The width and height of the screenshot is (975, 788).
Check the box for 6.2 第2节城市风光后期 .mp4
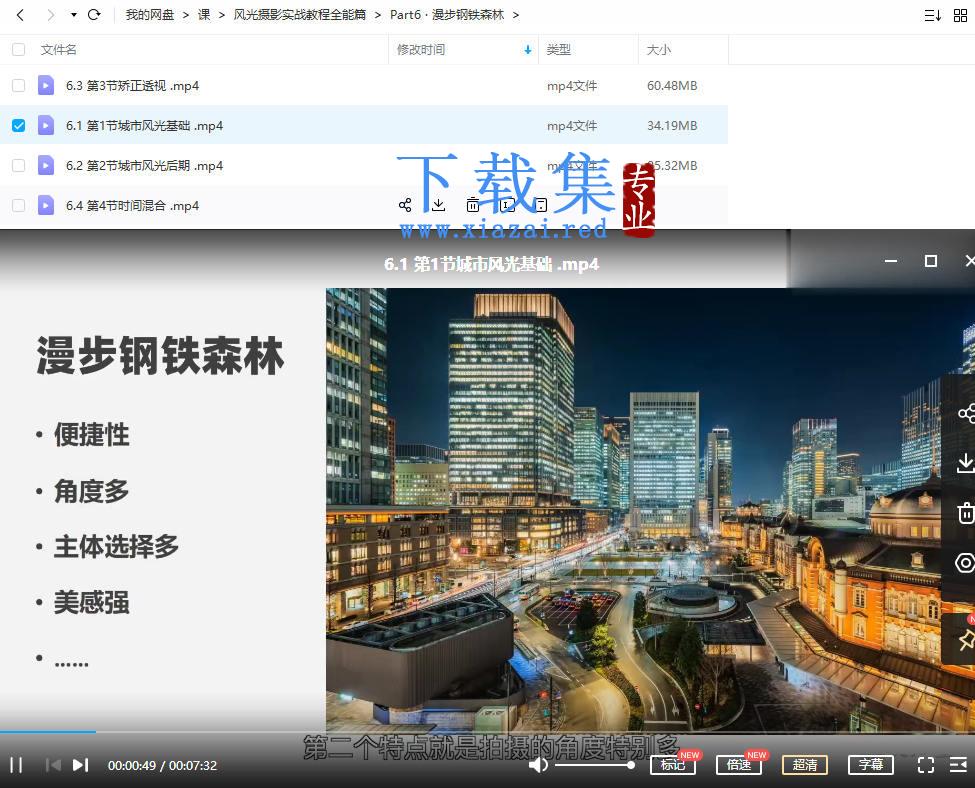(19, 165)
